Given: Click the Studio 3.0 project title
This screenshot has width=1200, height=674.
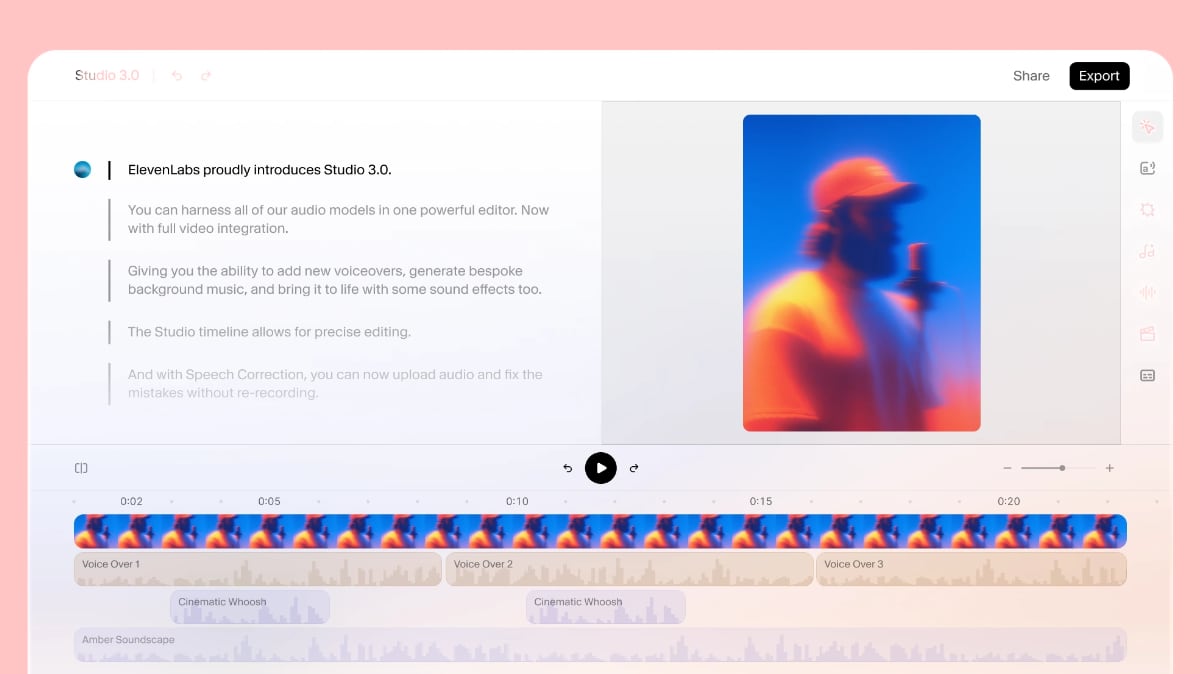Looking at the screenshot, I should pyautogui.click(x=107, y=76).
